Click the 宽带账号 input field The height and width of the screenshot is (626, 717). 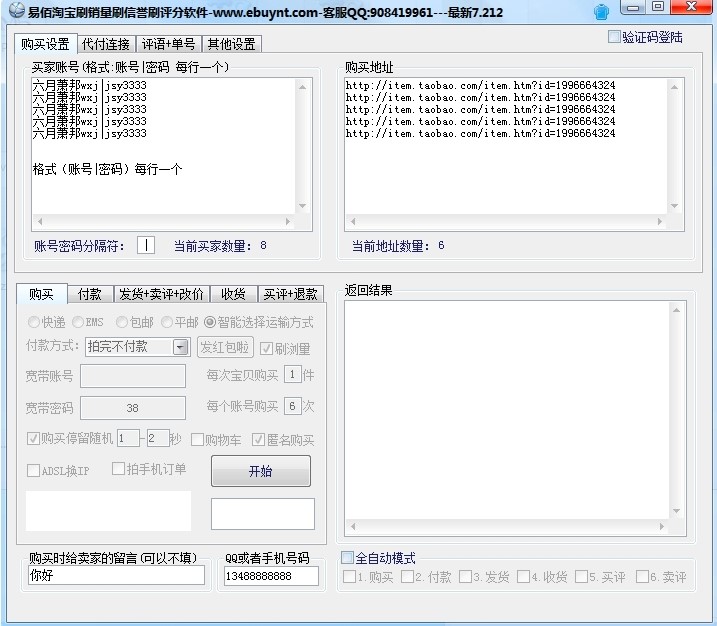133,376
